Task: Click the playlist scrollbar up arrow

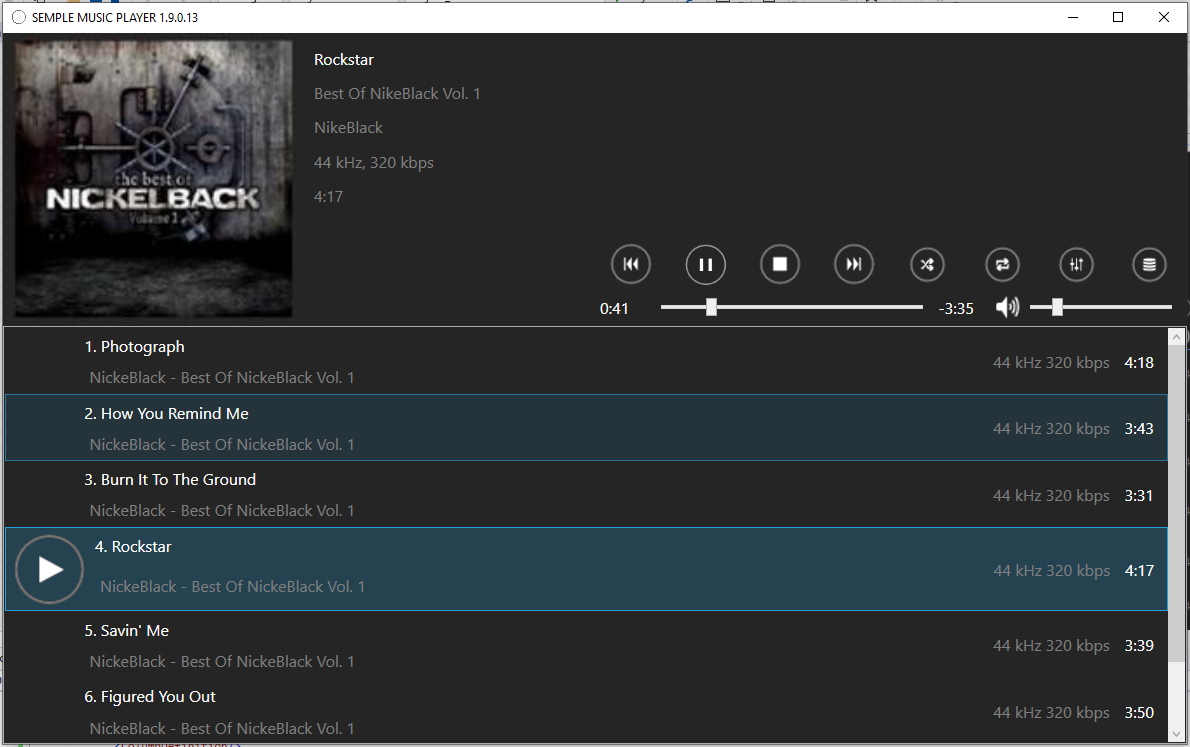Action: pos(1176,336)
